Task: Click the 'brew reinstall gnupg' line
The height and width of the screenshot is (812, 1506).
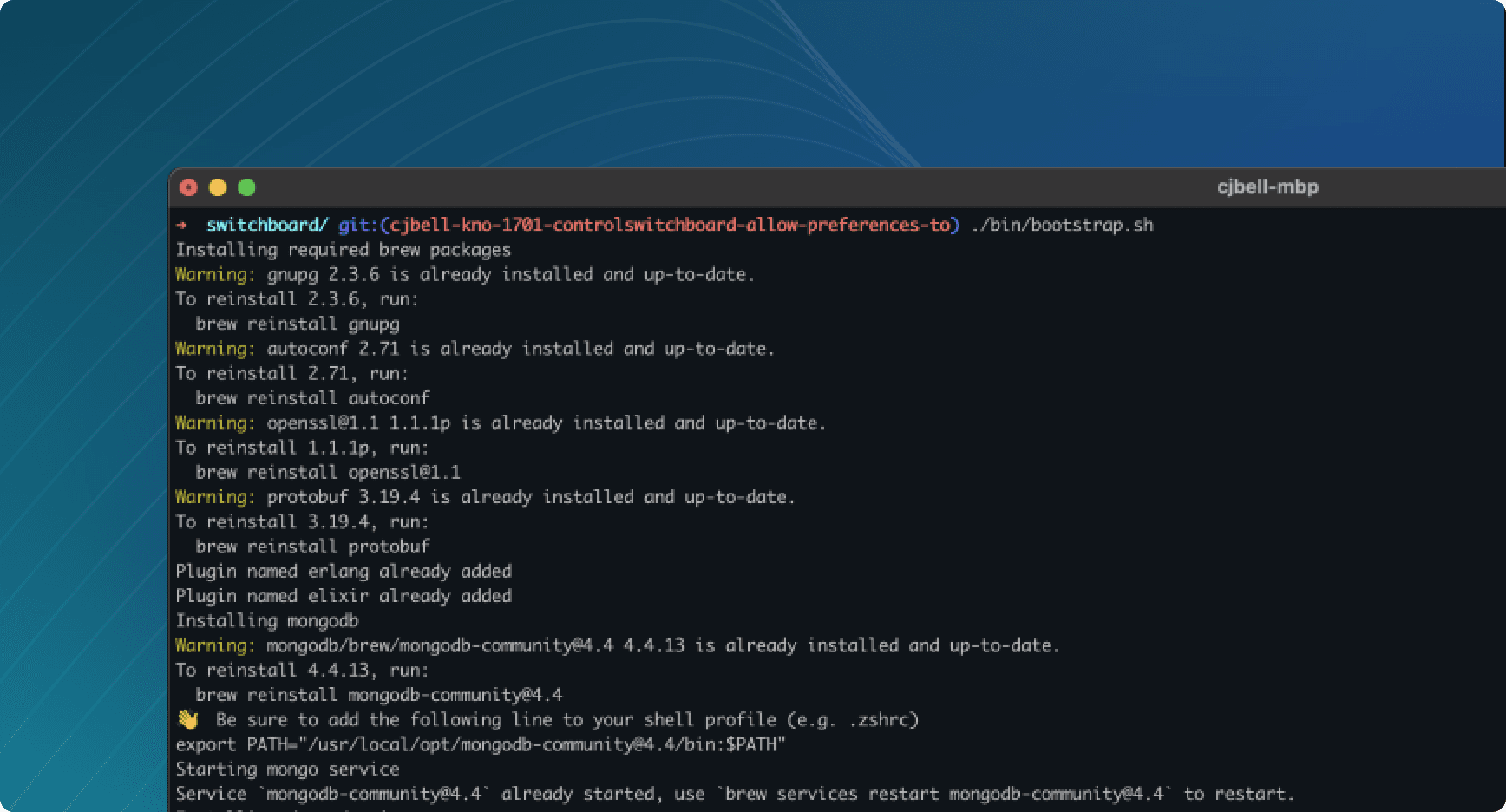Action: (x=297, y=324)
